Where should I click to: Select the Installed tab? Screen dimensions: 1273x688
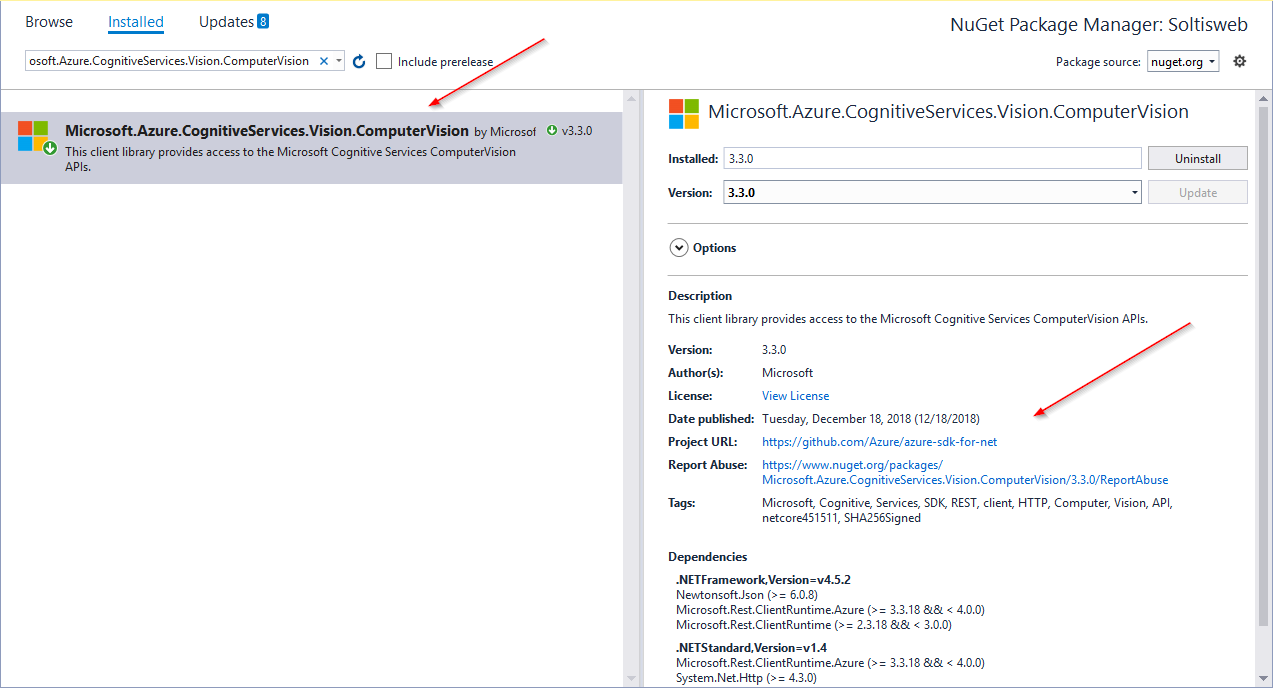[136, 22]
